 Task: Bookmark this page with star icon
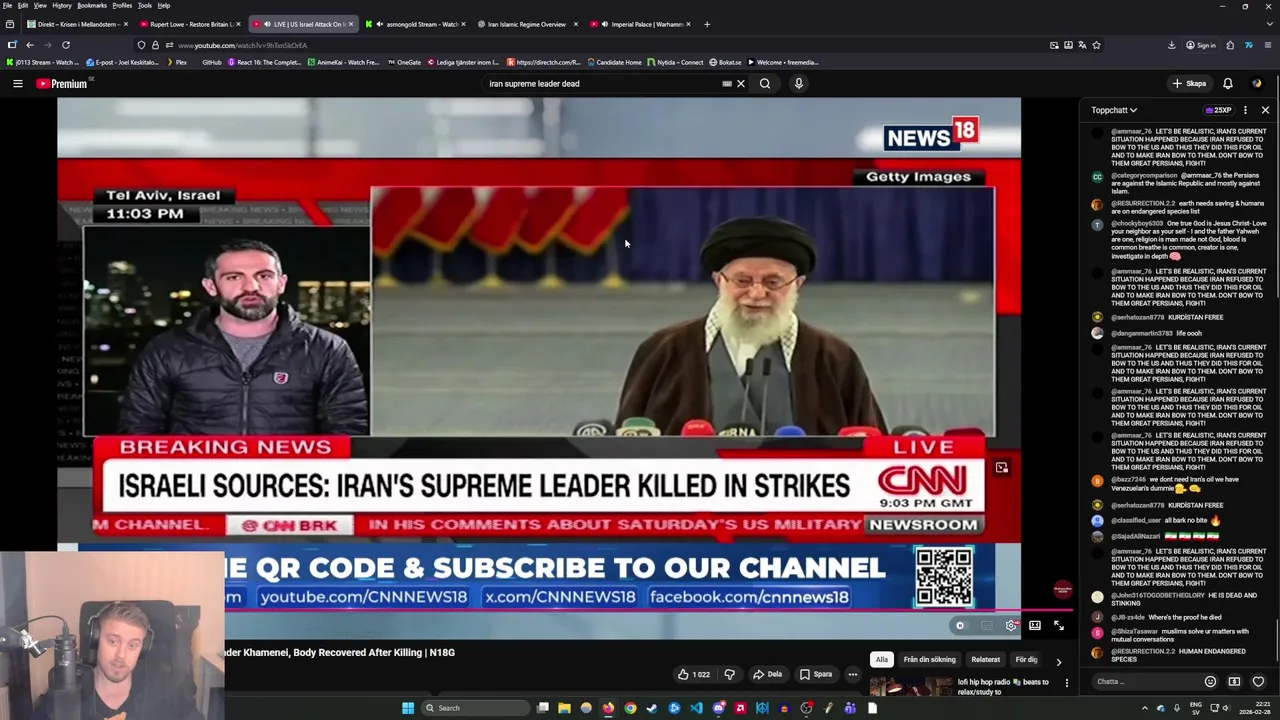[x=1096, y=45]
